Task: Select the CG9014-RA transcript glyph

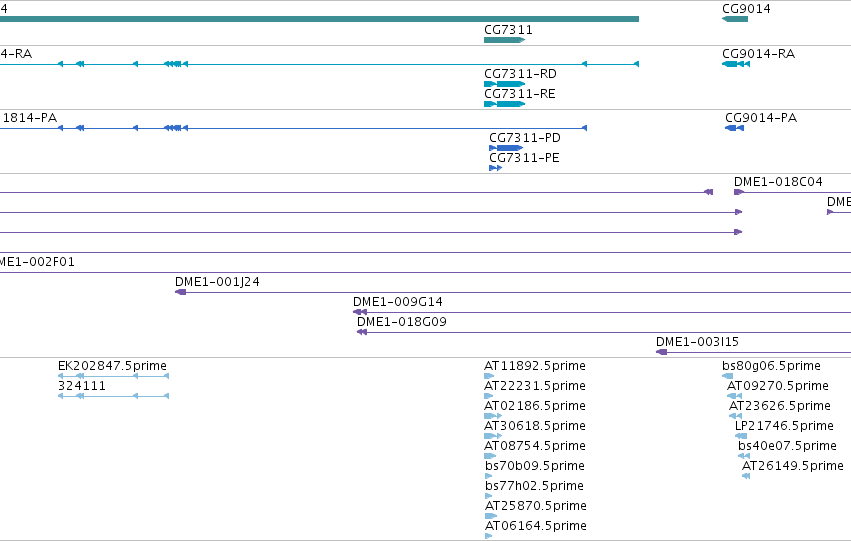Action: (736, 64)
